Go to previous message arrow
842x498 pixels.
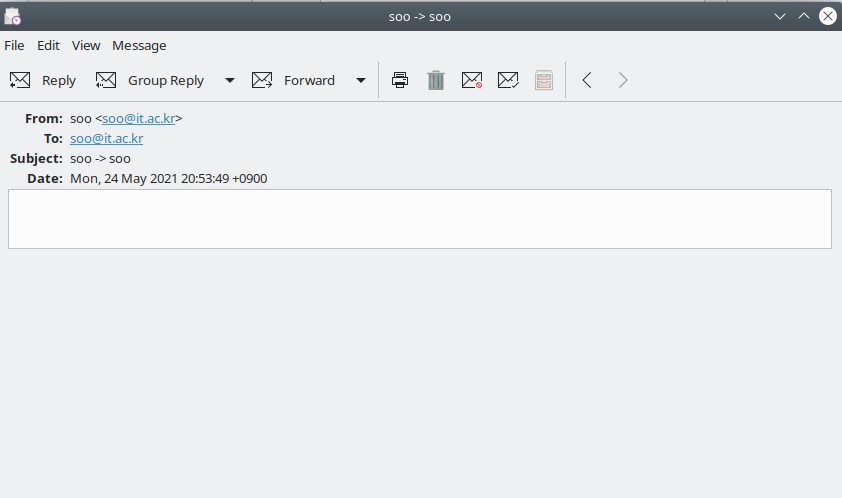[587, 81]
